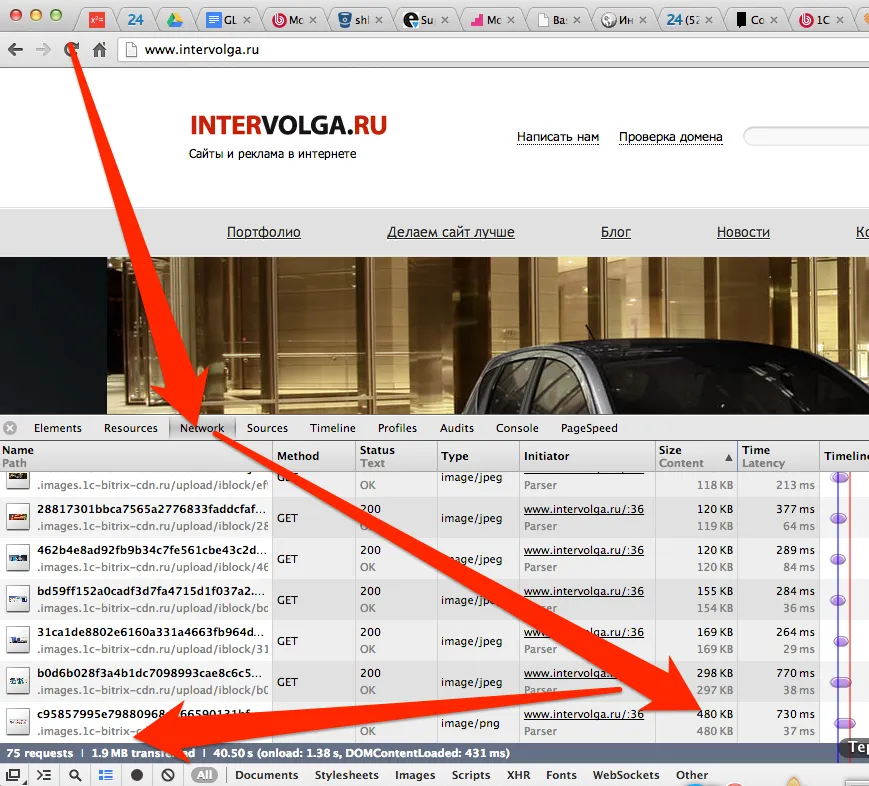Open the Портфолио section
Screen dimensions: 869x786
(x=264, y=232)
